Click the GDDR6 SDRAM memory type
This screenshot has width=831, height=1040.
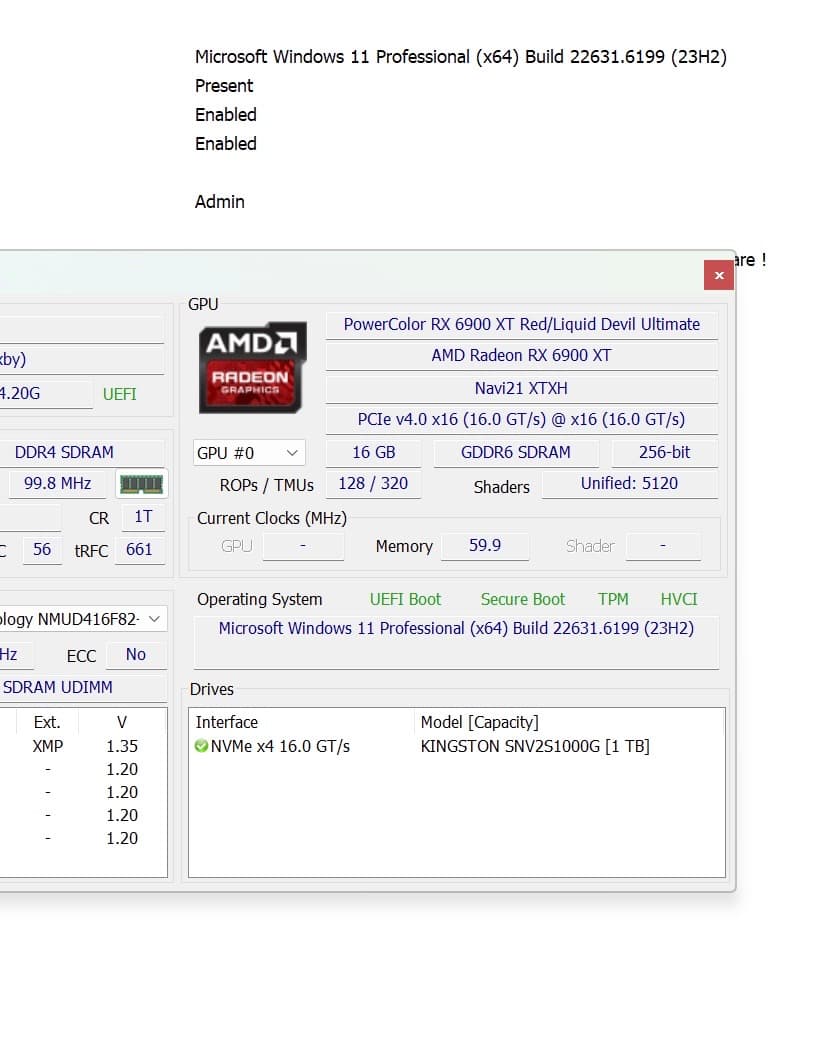(x=516, y=452)
